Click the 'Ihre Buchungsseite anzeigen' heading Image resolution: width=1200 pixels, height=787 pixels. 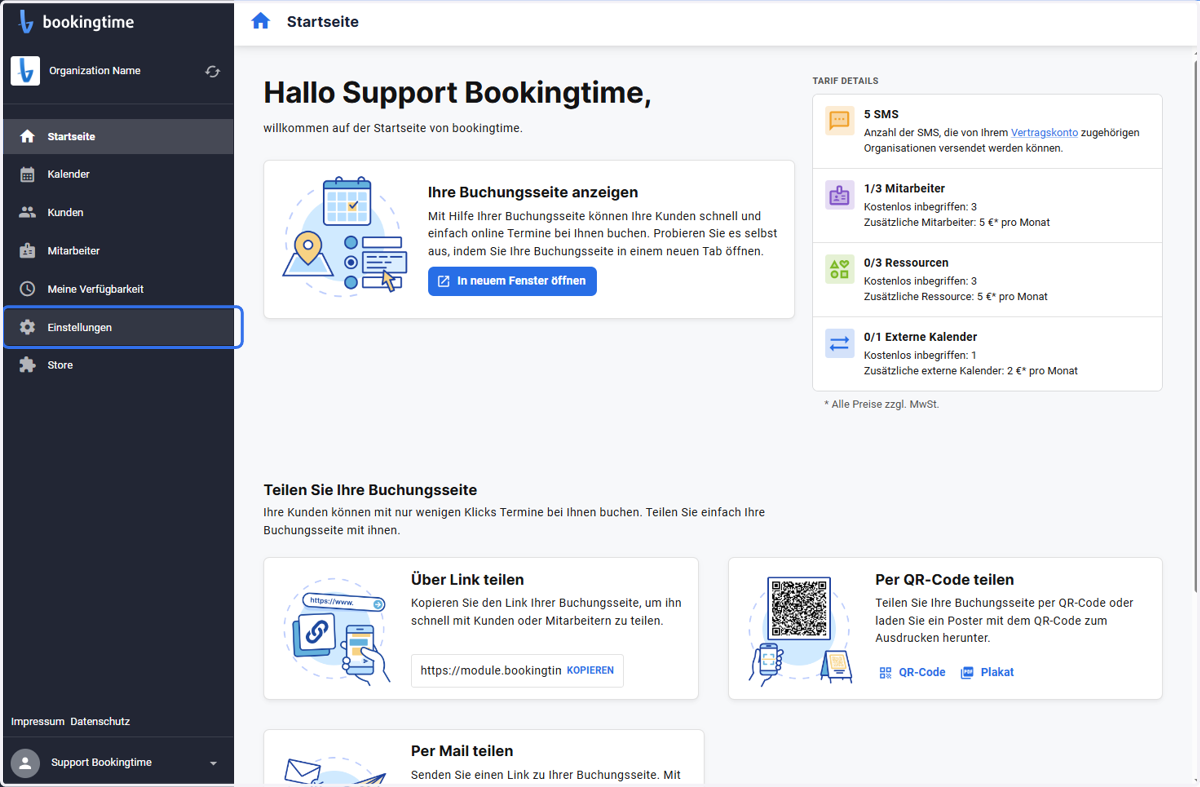tap(533, 192)
